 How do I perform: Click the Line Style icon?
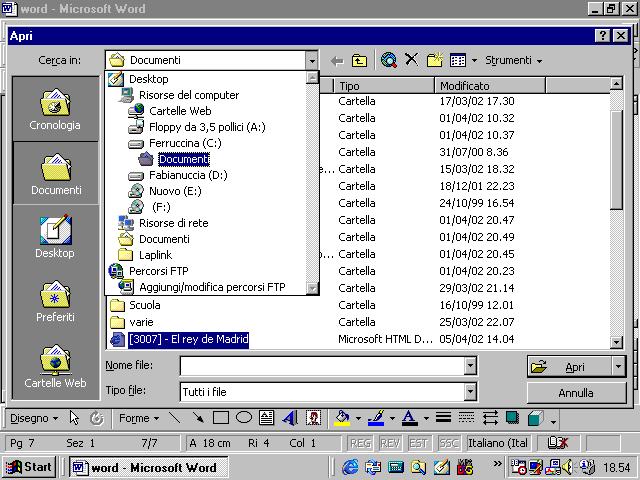pos(443,418)
